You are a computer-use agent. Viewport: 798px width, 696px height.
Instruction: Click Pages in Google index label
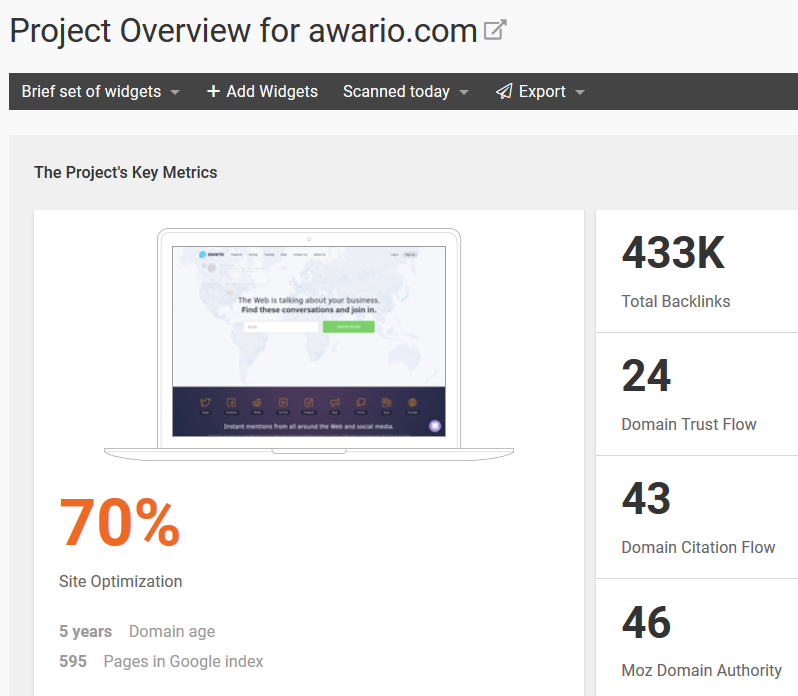click(x=183, y=661)
